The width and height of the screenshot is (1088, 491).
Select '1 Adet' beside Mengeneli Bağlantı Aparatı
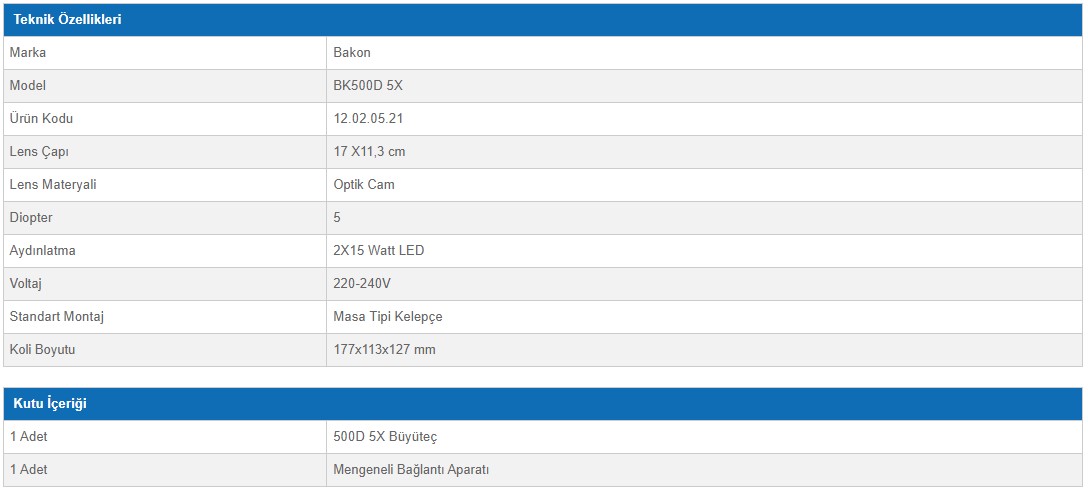coord(28,470)
